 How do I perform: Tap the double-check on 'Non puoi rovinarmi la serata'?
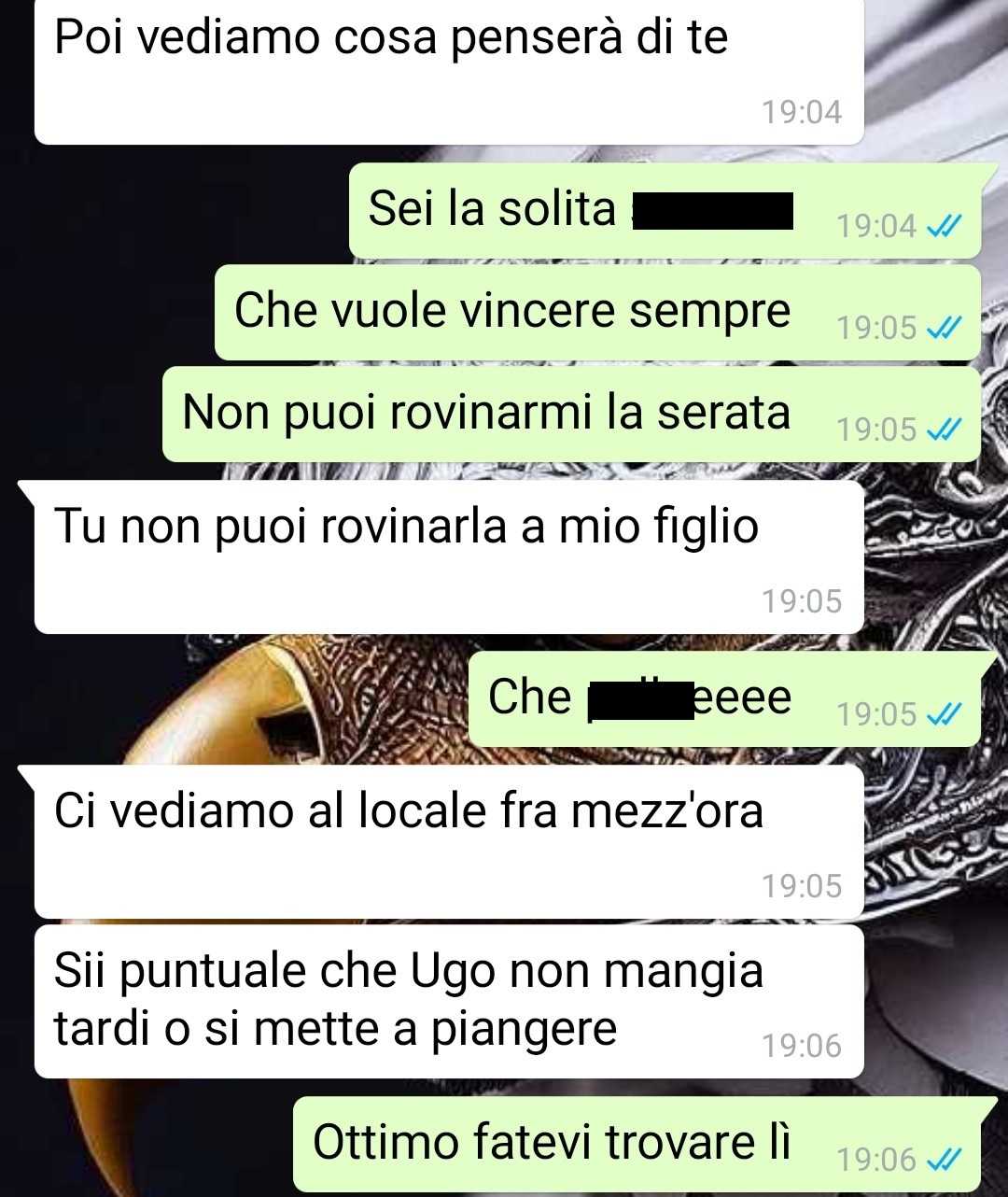(944, 430)
